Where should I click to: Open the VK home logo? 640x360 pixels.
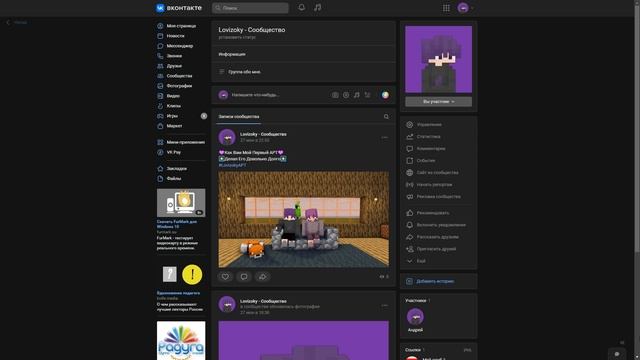[x=179, y=8]
